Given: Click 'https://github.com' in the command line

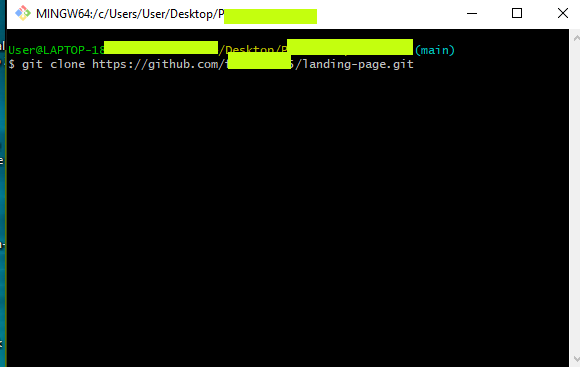Looking at the screenshot, I should (x=155, y=64).
